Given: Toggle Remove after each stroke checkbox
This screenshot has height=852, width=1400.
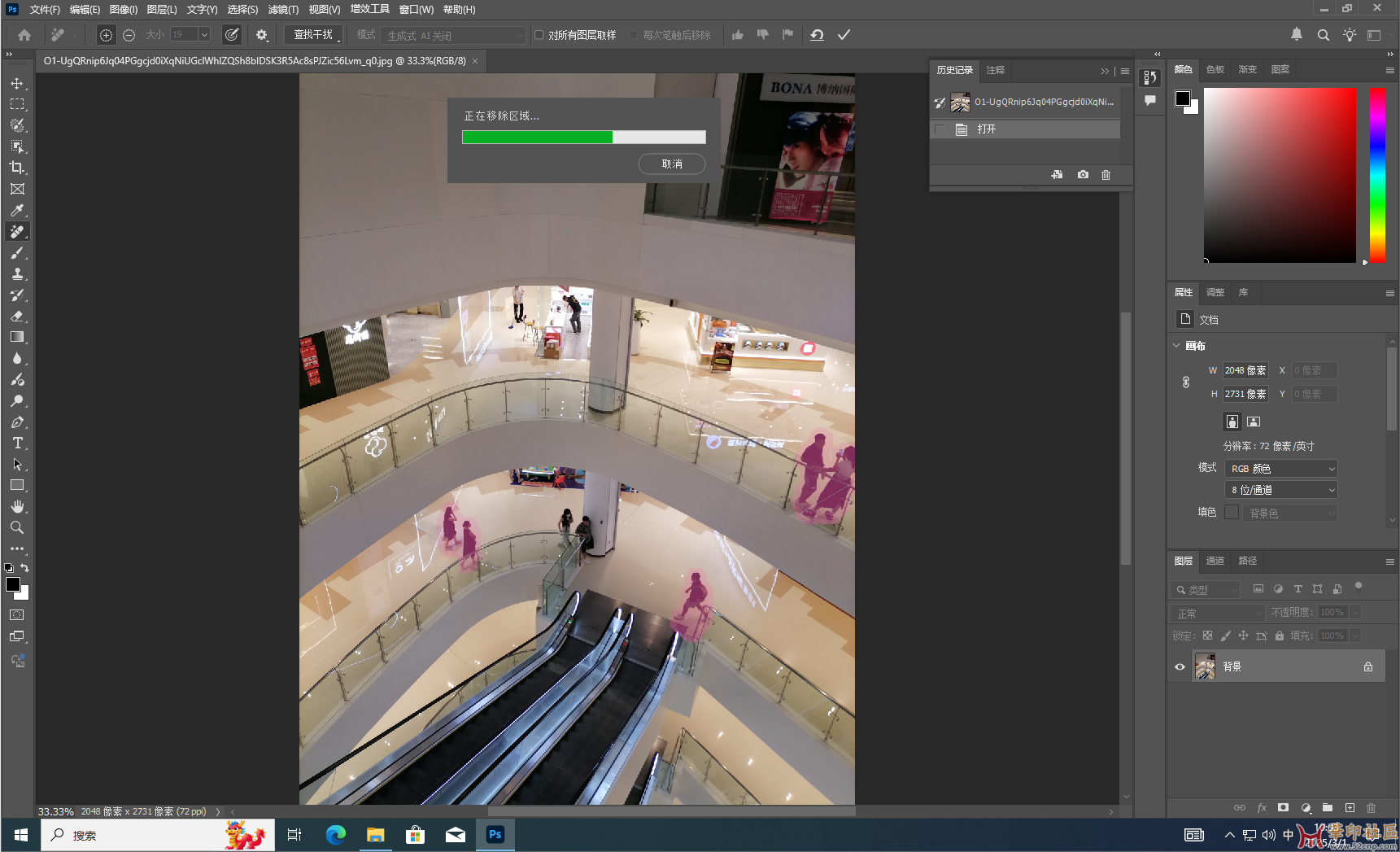Looking at the screenshot, I should point(633,35).
